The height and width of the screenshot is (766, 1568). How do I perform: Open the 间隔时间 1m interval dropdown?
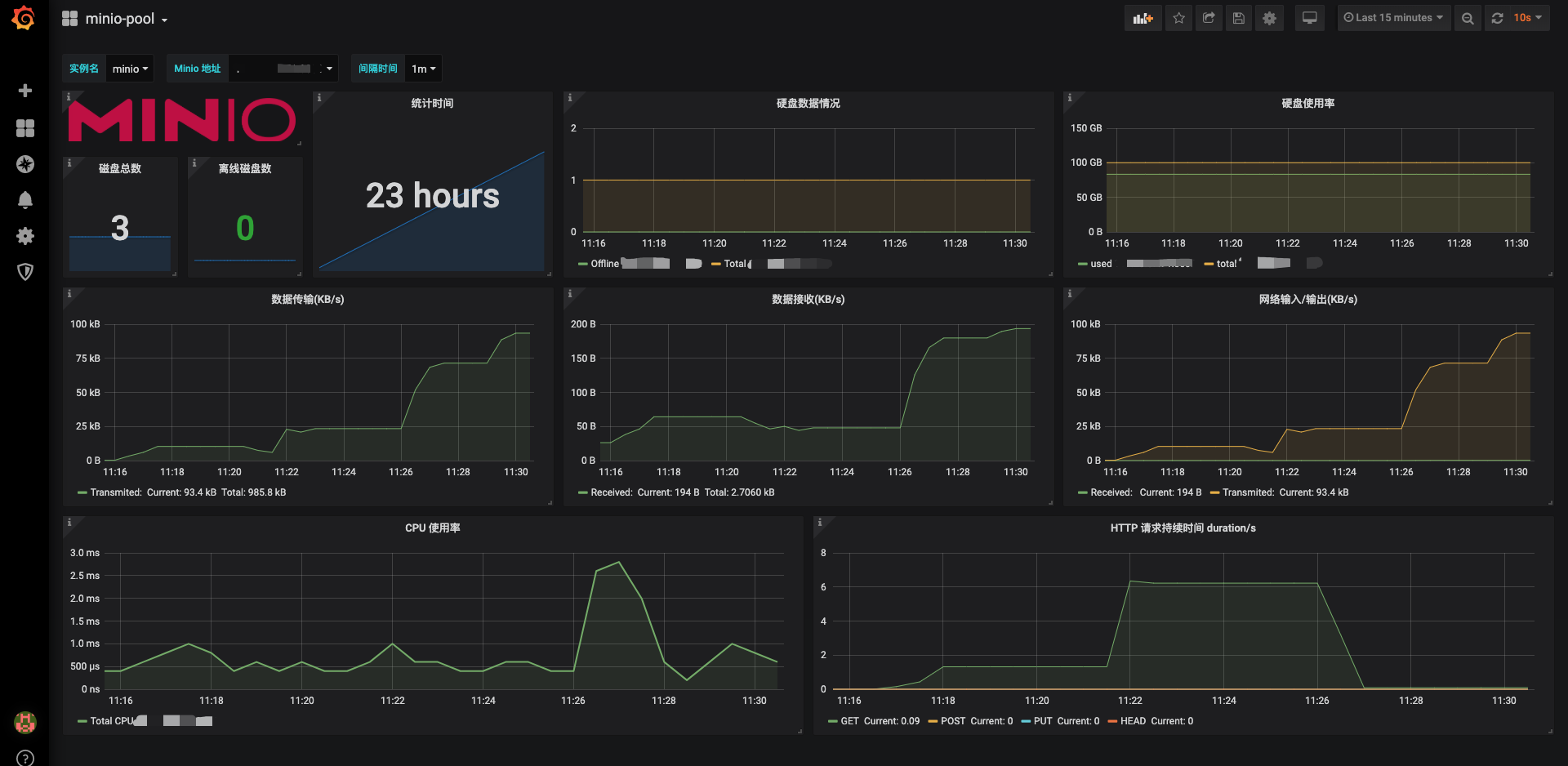pyautogui.click(x=423, y=69)
